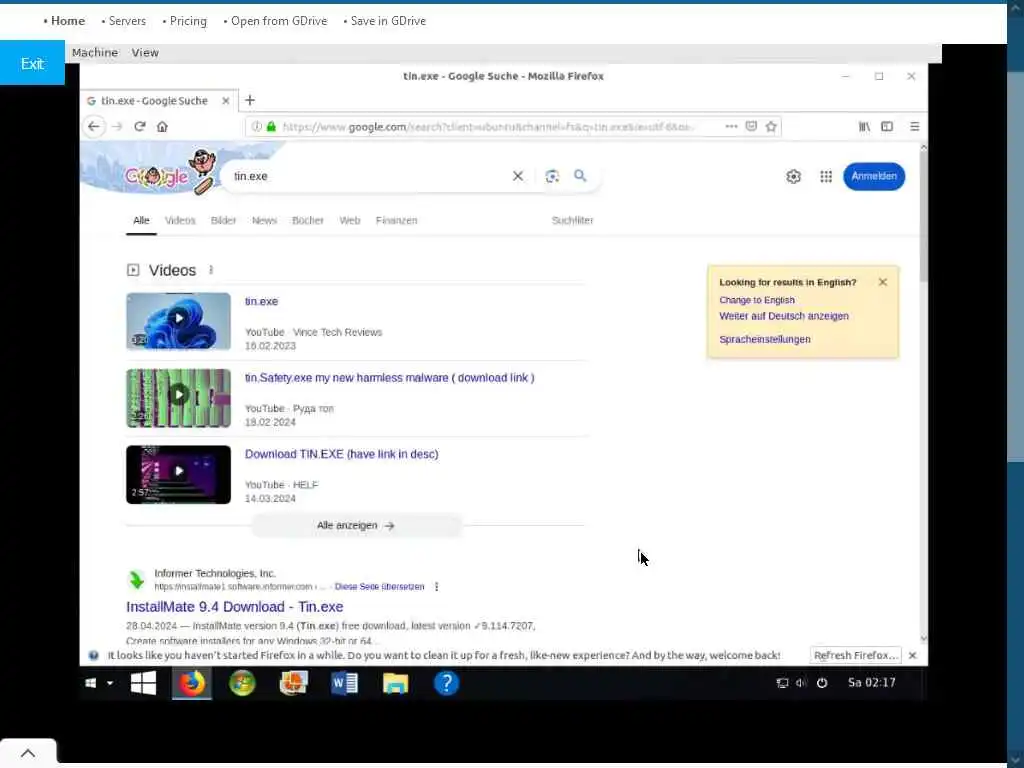
Task: Open from GDrive link
Action: click(279, 21)
